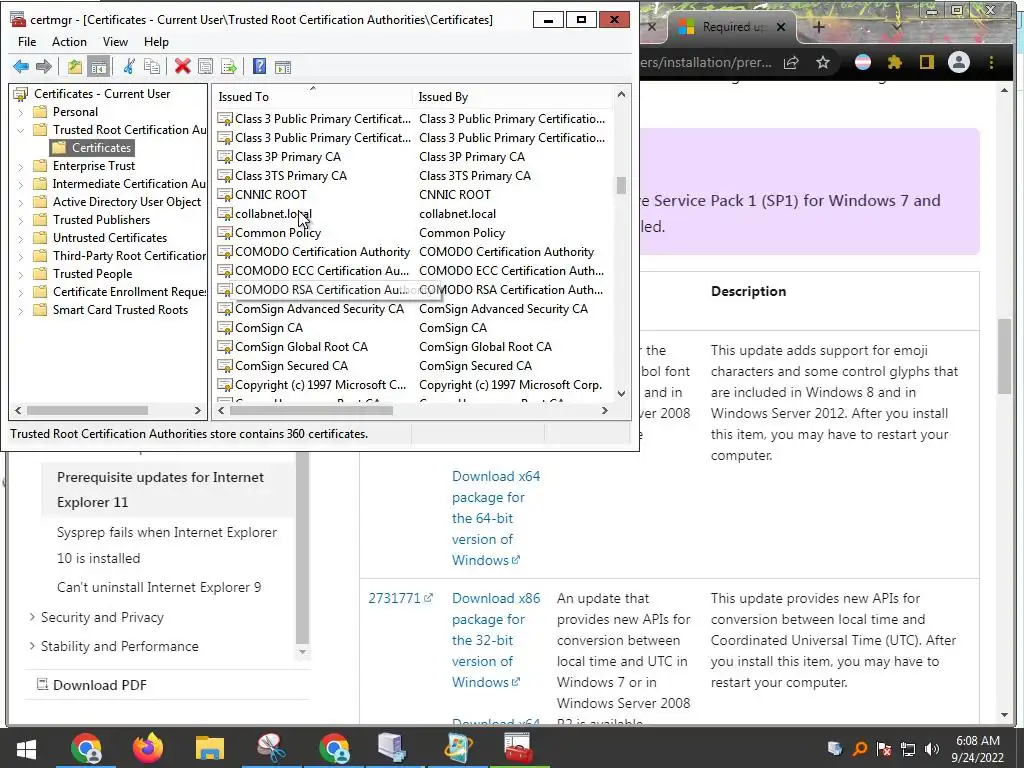This screenshot has height=768, width=1024.
Task: Click certificate list scroll down arrow
Action: pos(621,394)
